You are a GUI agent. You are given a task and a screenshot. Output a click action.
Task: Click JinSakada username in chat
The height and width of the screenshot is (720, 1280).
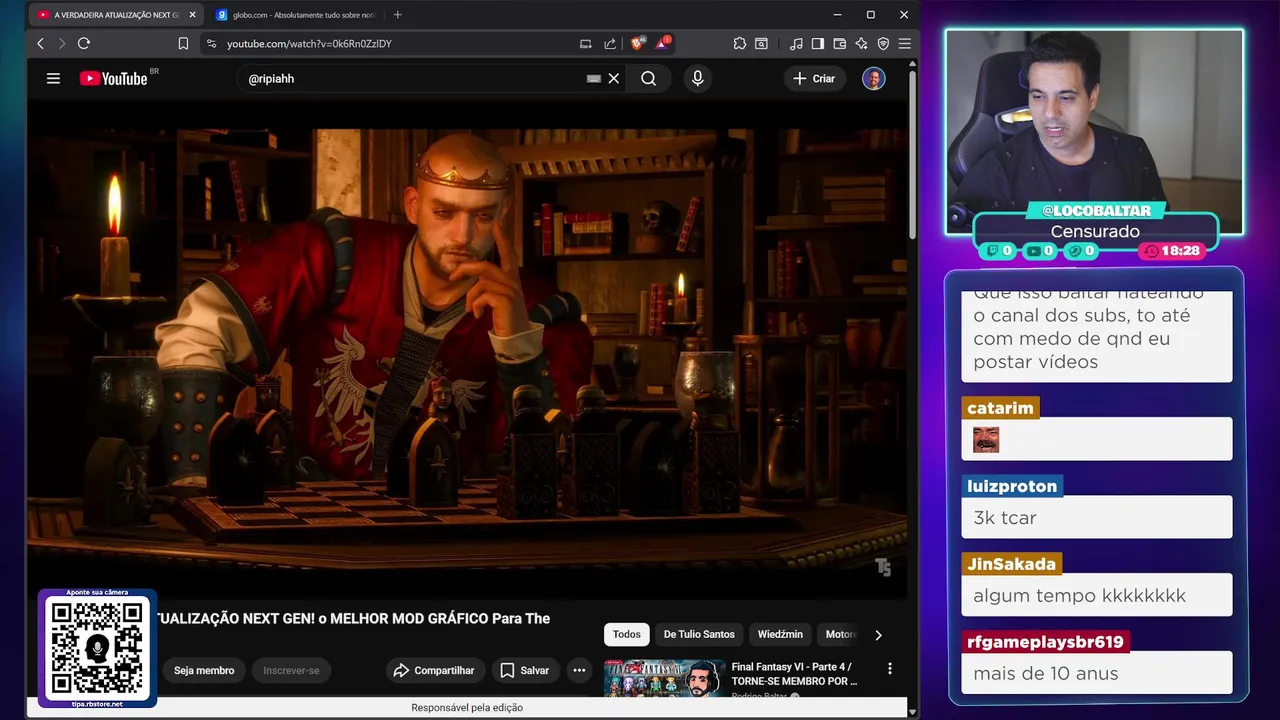1011,564
